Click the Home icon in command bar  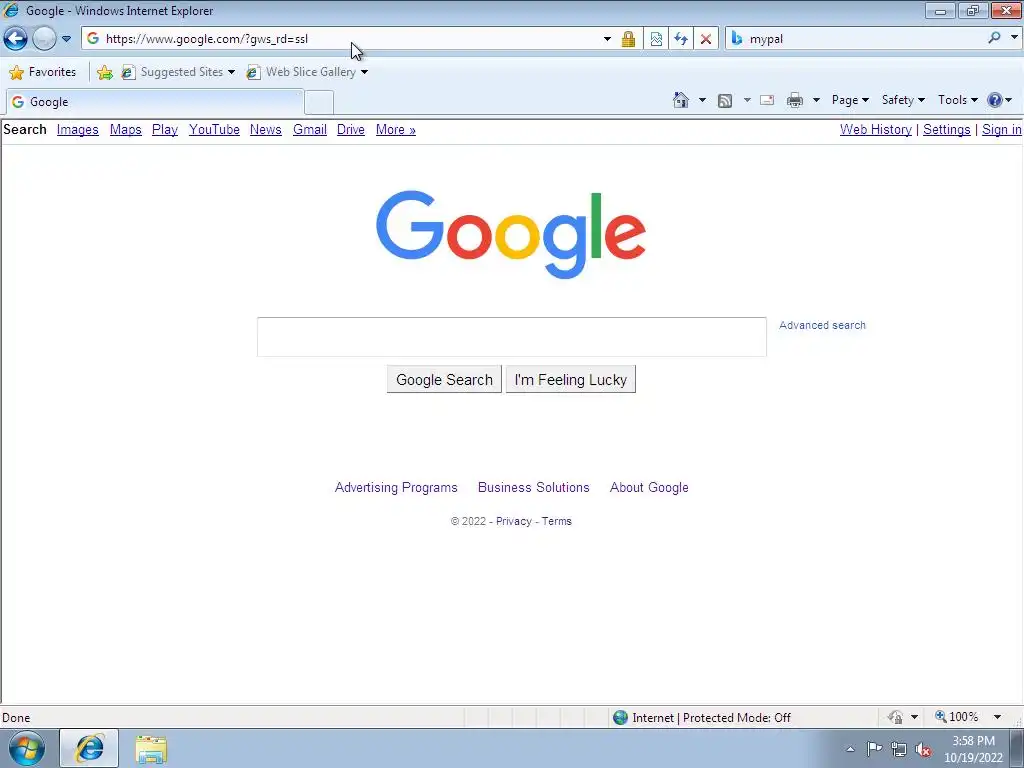pos(681,100)
